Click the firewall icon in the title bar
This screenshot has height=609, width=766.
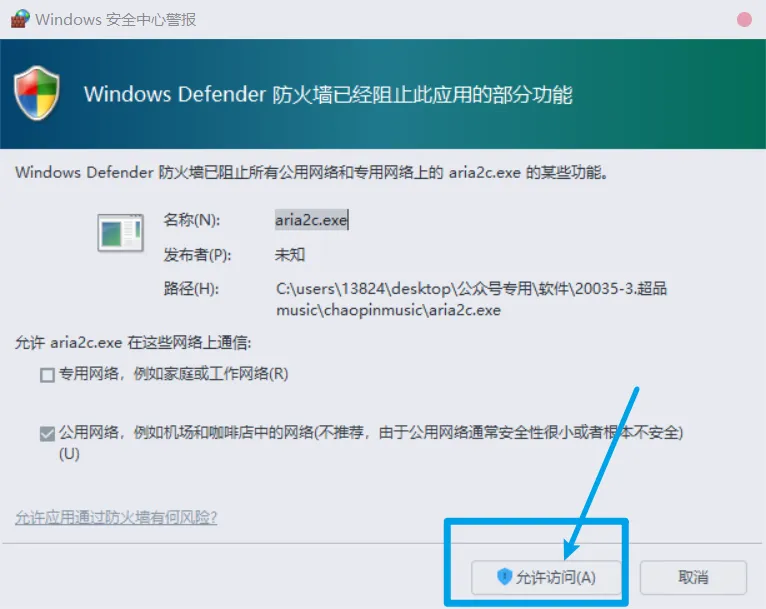20,19
